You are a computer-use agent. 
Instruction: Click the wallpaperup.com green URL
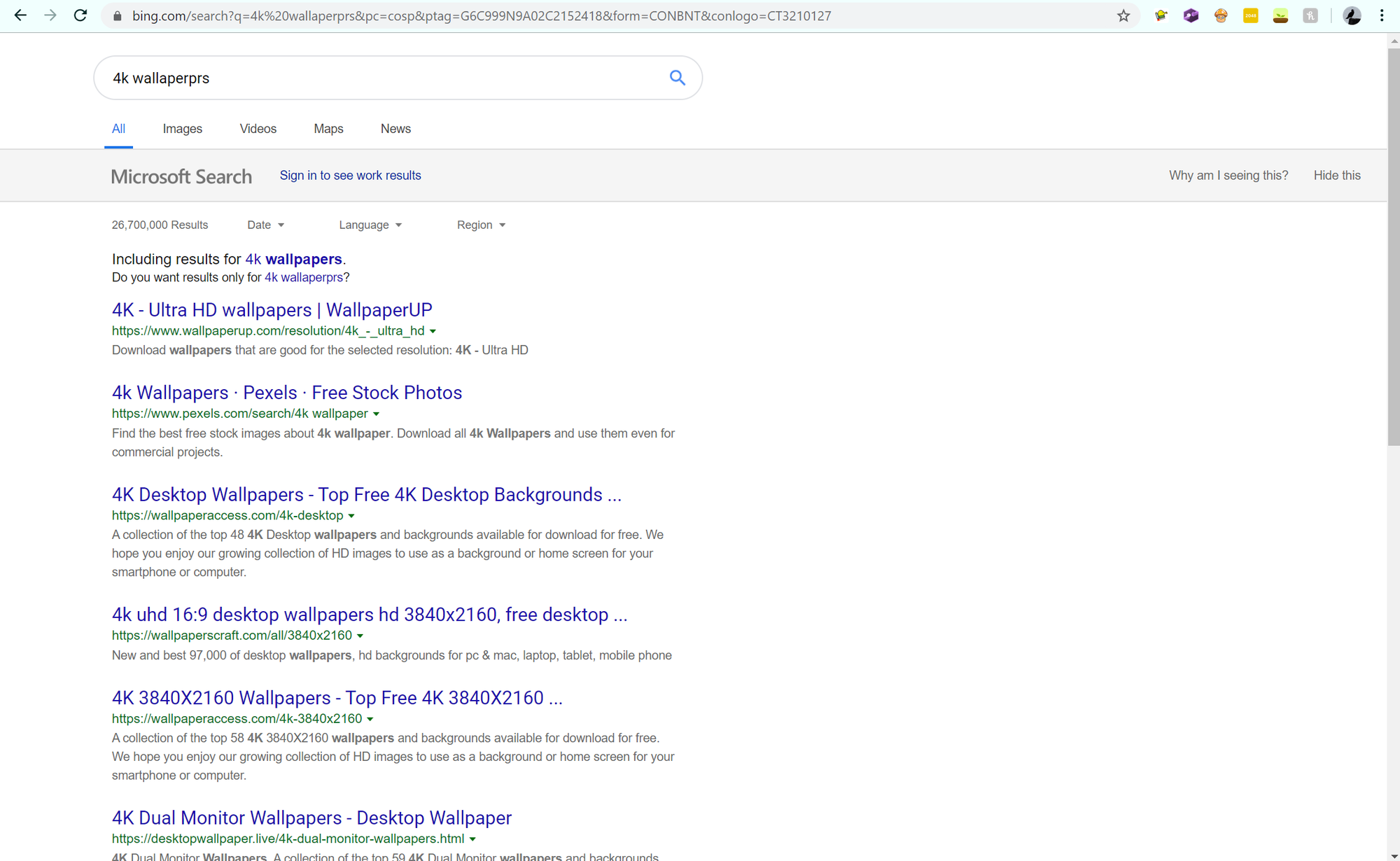[268, 331]
